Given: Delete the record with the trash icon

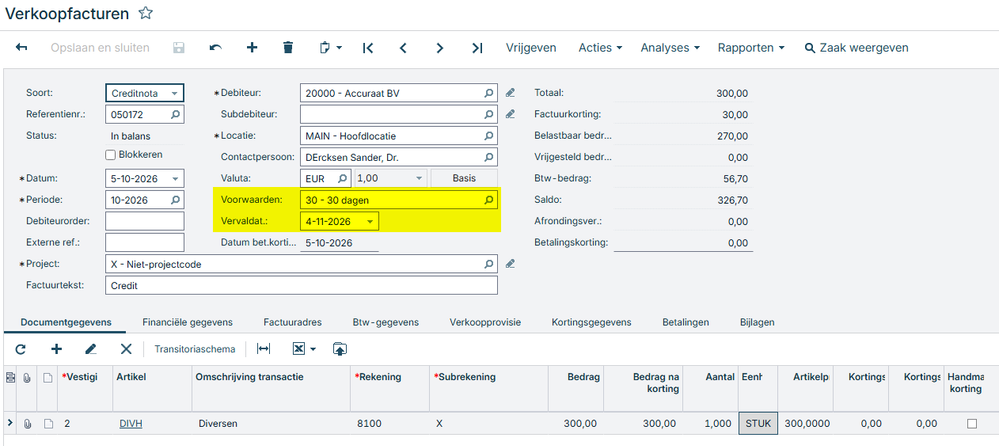Looking at the screenshot, I should click(288, 48).
